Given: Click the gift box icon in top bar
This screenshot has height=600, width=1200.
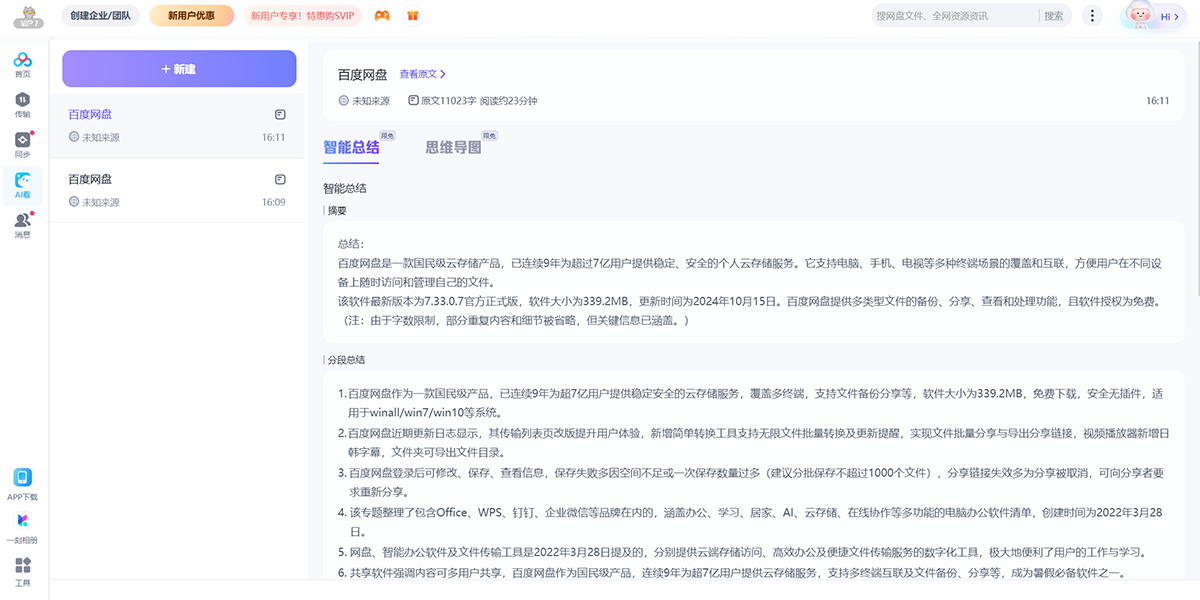Looking at the screenshot, I should pos(413,16).
